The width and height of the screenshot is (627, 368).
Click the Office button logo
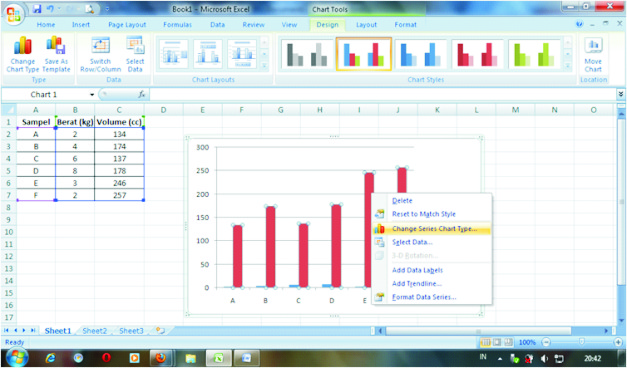click(x=13, y=14)
